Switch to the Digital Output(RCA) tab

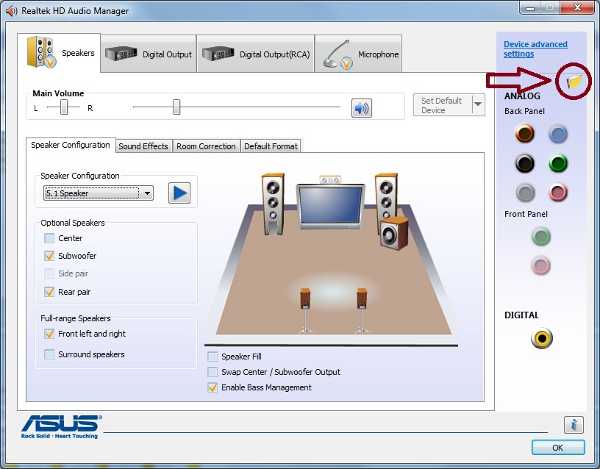(256, 54)
